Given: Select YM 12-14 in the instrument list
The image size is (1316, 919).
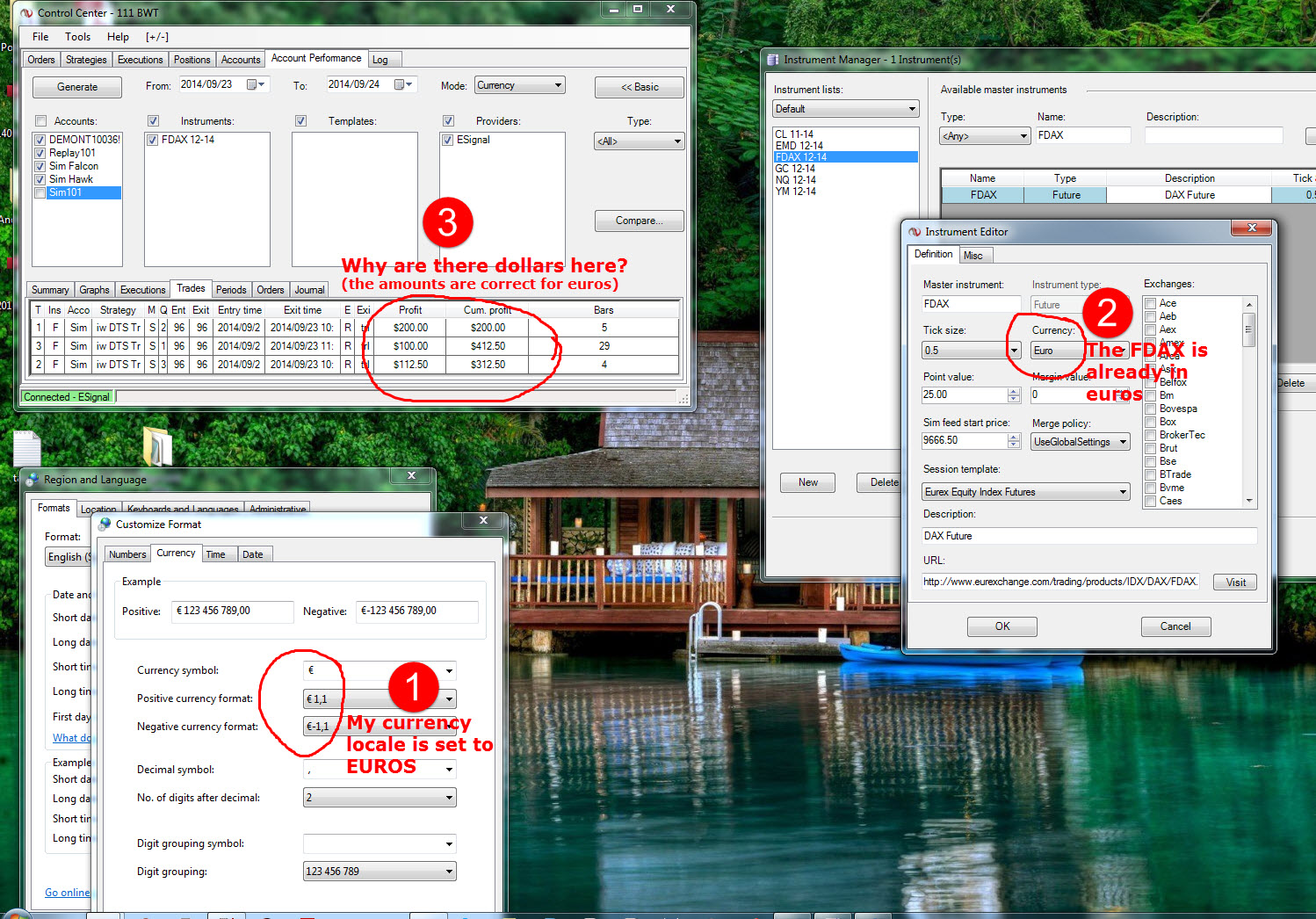Looking at the screenshot, I should (x=795, y=192).
